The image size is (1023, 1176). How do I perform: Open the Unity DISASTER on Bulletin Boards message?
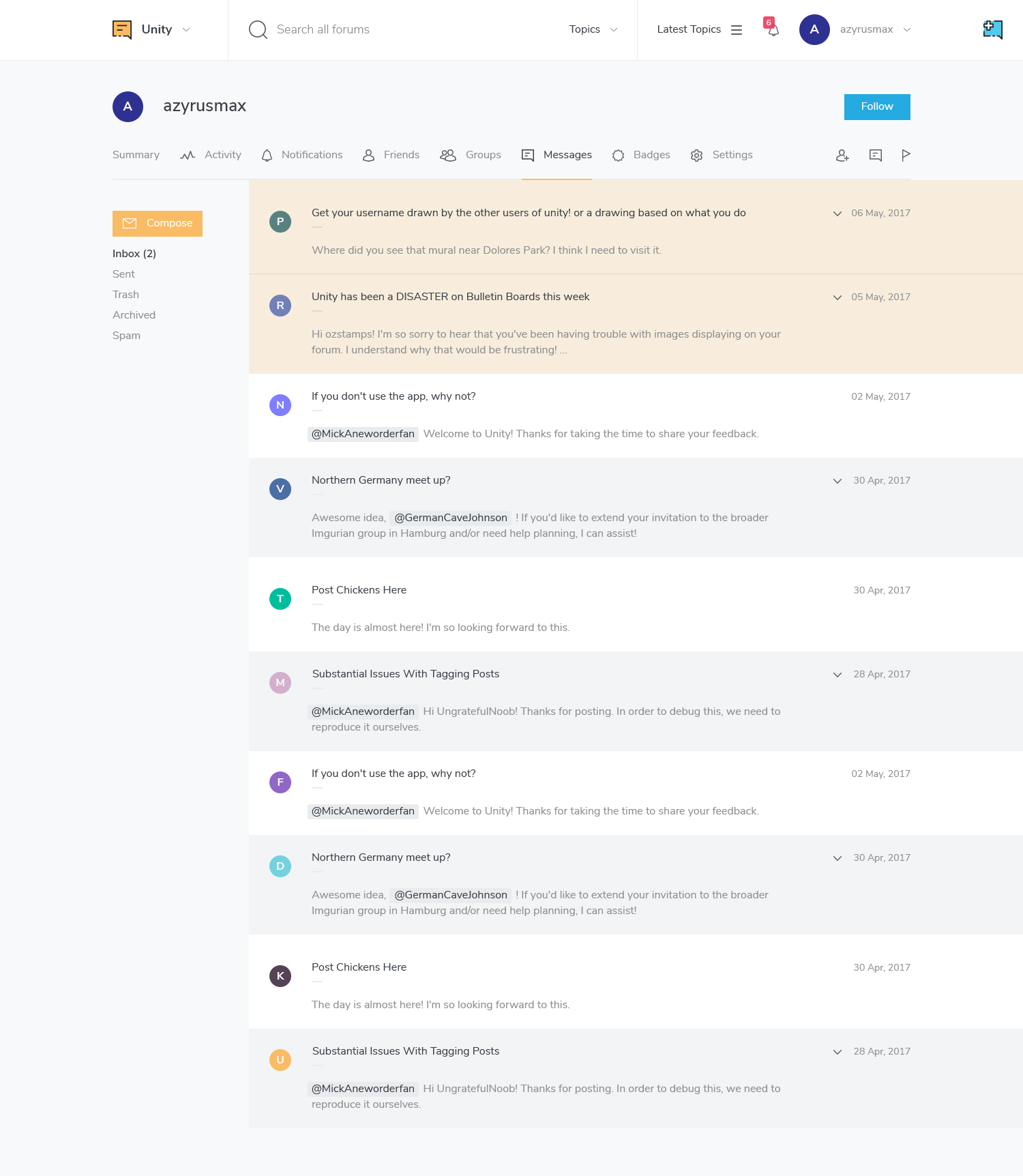click(450, 297)
